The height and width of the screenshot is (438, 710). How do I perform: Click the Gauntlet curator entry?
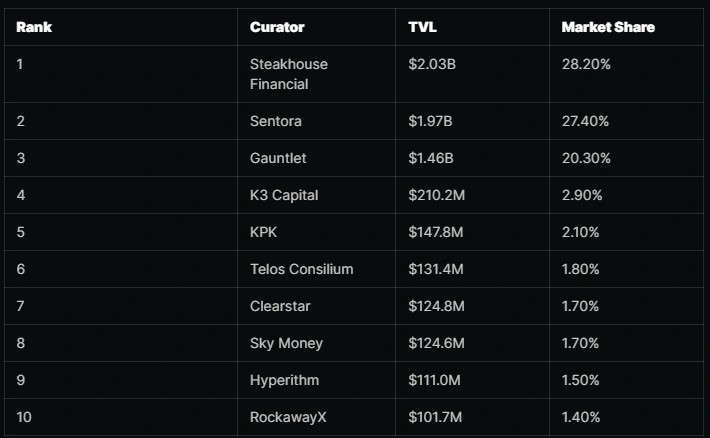pos(278,158)
